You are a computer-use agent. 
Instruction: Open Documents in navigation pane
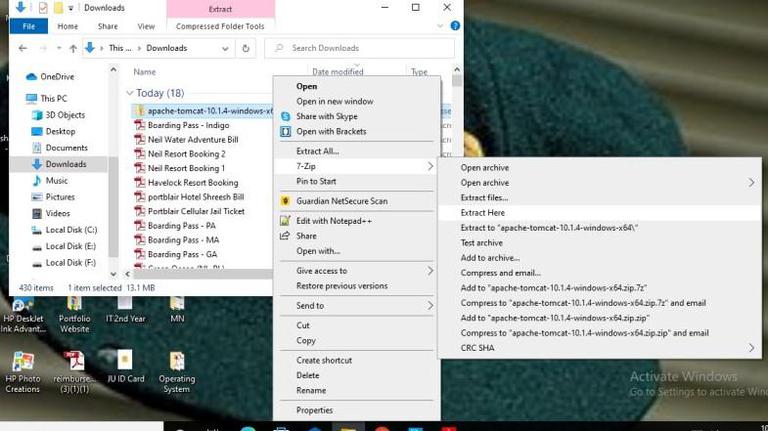coord(66,147)
